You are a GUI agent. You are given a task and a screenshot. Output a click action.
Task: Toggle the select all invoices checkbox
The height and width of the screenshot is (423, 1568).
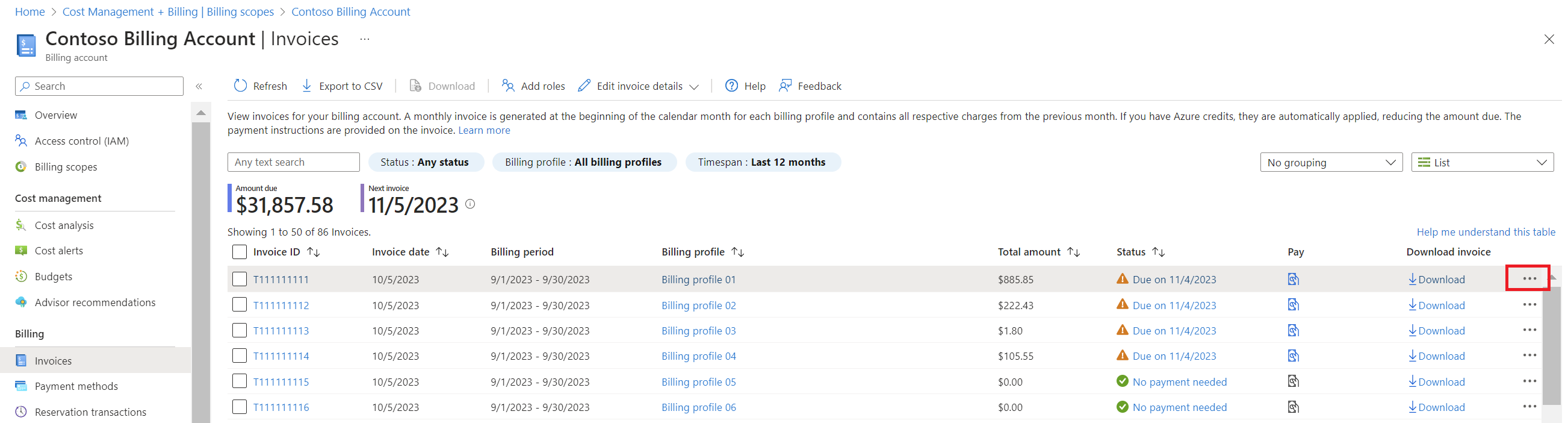click(x=239, y=252)
